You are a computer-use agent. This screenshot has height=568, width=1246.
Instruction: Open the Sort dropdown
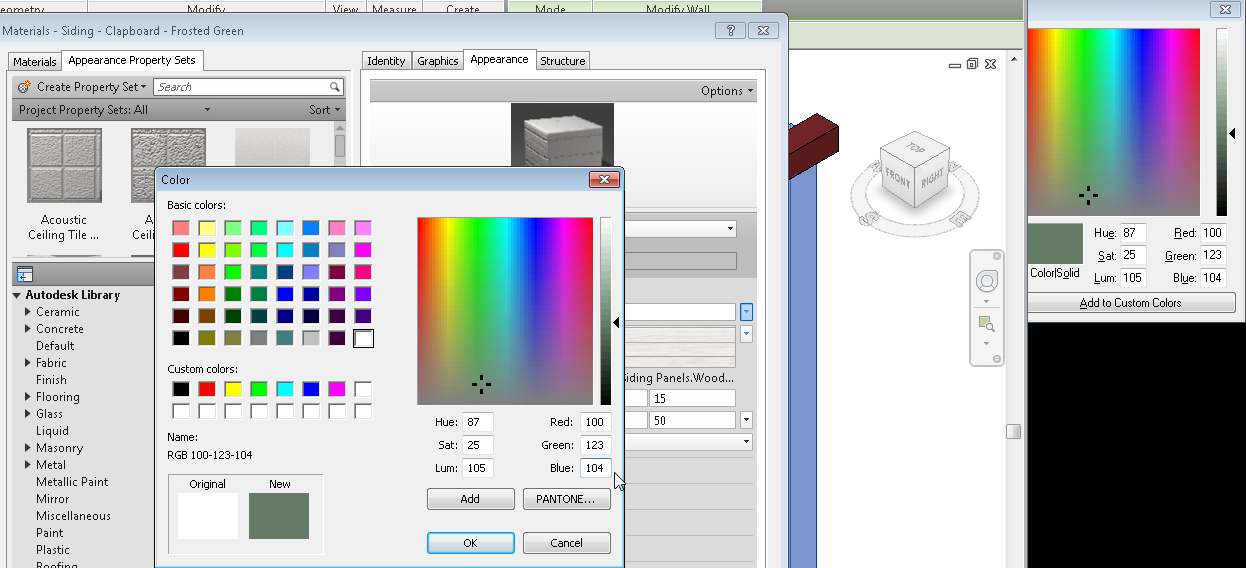pos(338,110)
